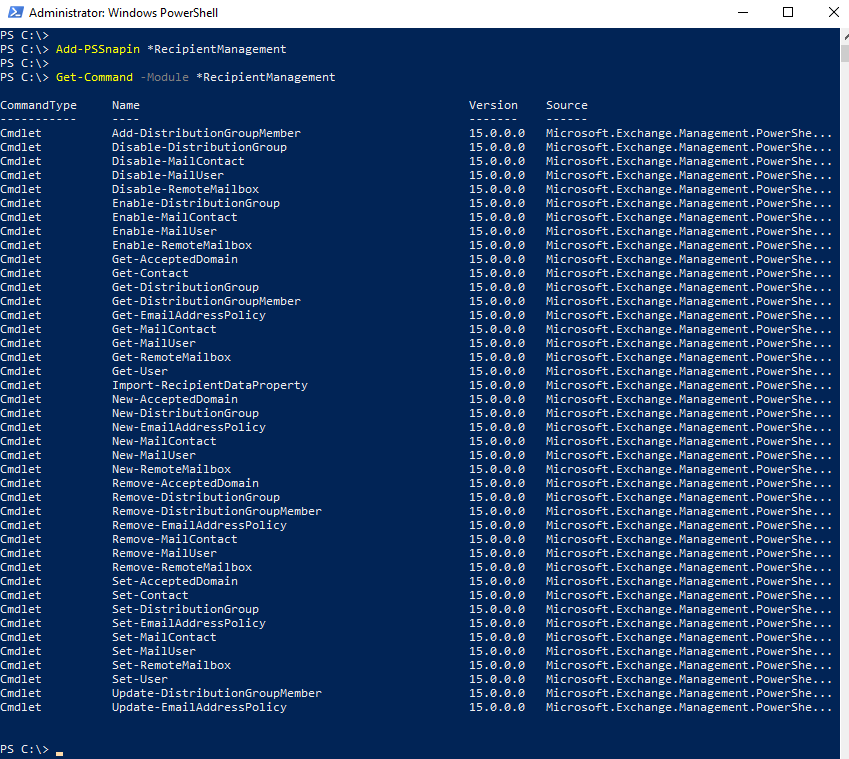Click New-AcceptedDomain cmdlet name
Image resolution: width=849 pixels, height=759 pixels.
175,400
